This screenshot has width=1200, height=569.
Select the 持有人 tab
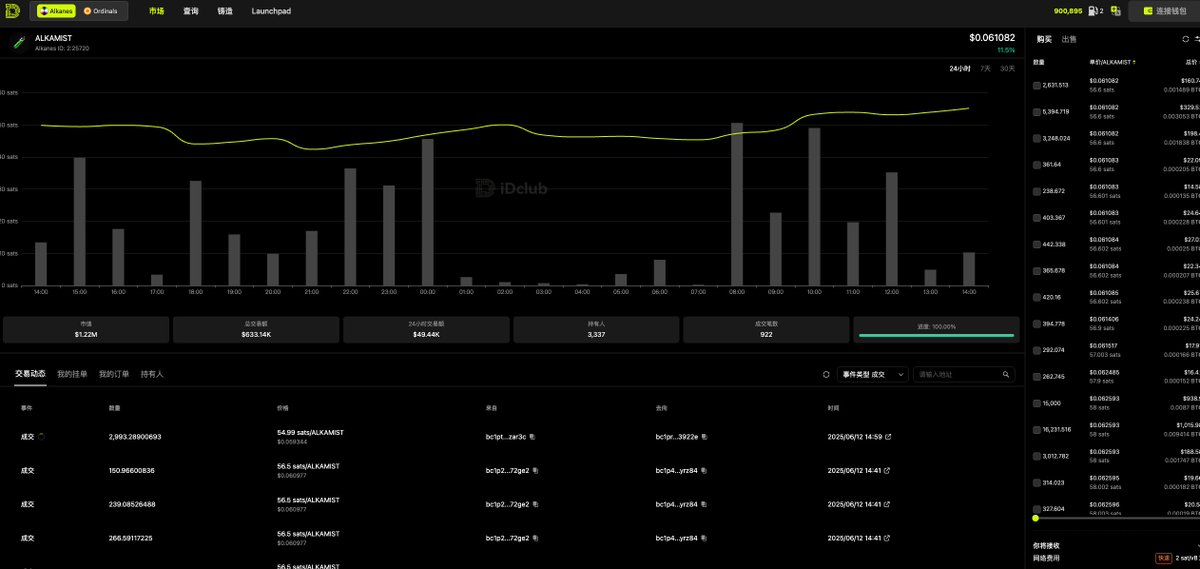click(x=152, y=374)
